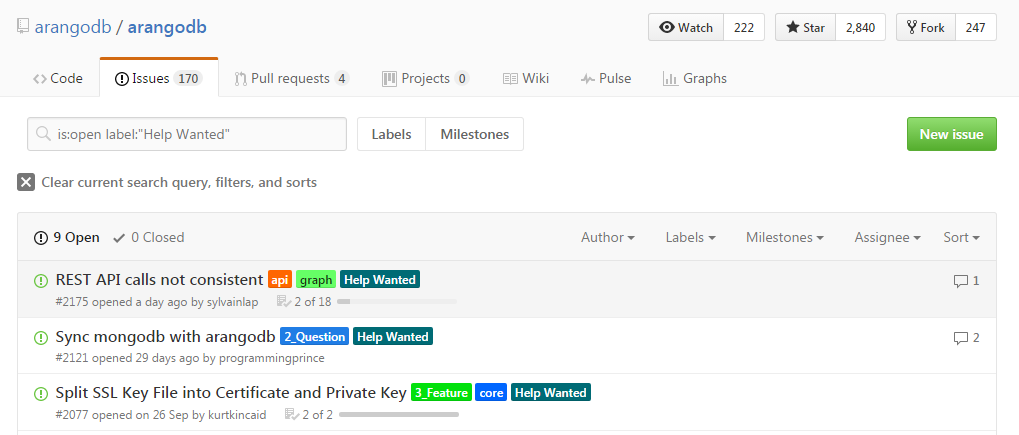Expand the Author filter dropdown
Image resolution: width=1019 pixels, height=435 pixels.
[608, 237]
